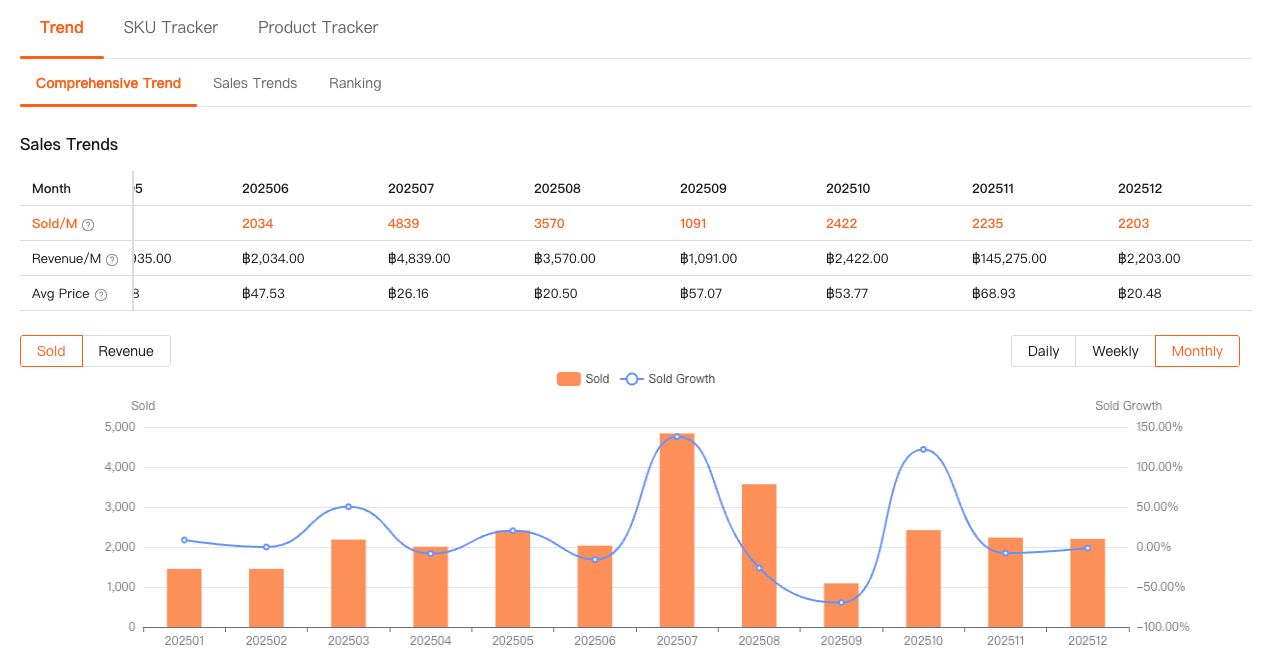
Task: Switch chart granularity to Daily
Action: tap(1043, 351)
